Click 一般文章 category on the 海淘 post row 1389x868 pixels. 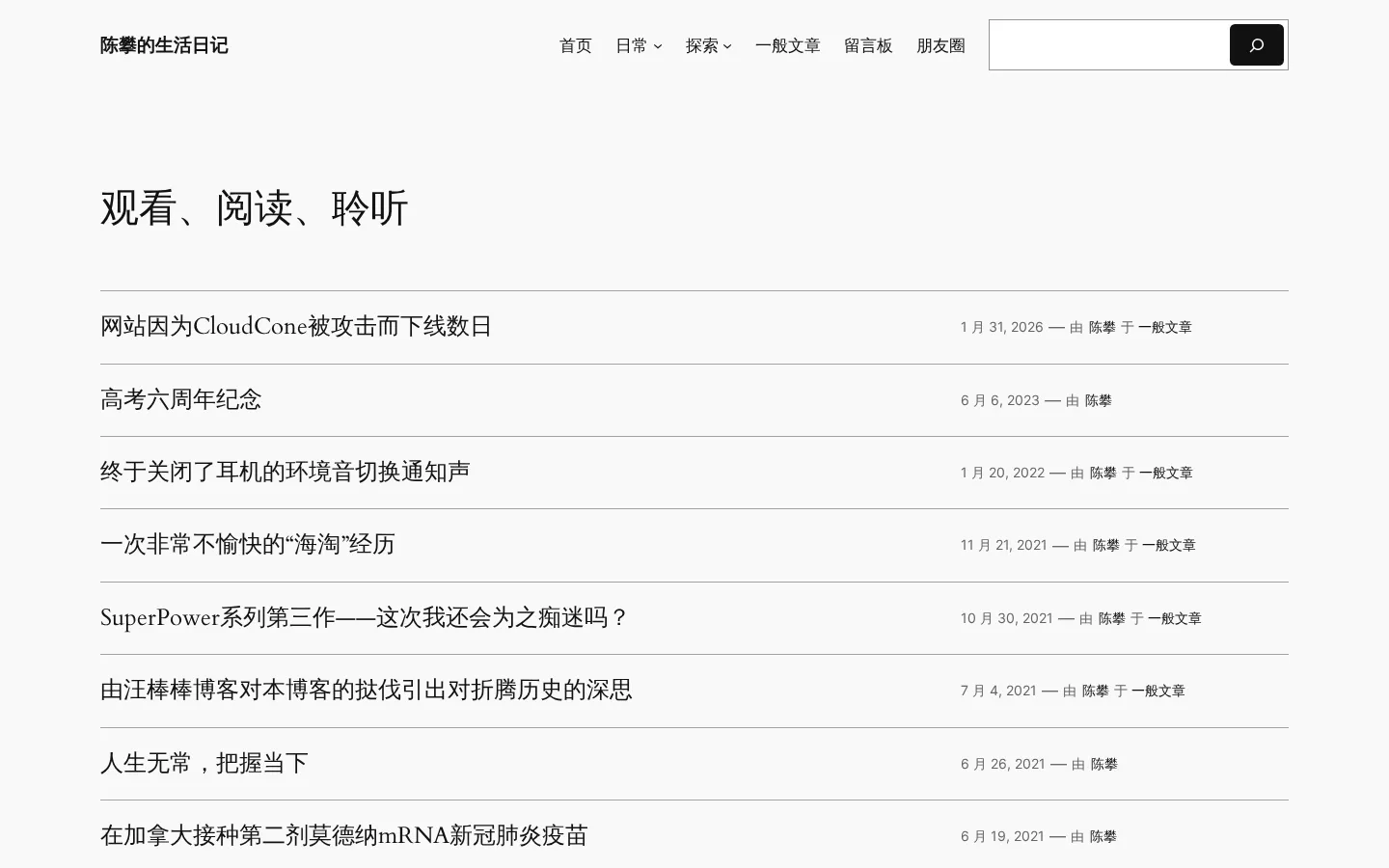click(x=1169, y=545)
